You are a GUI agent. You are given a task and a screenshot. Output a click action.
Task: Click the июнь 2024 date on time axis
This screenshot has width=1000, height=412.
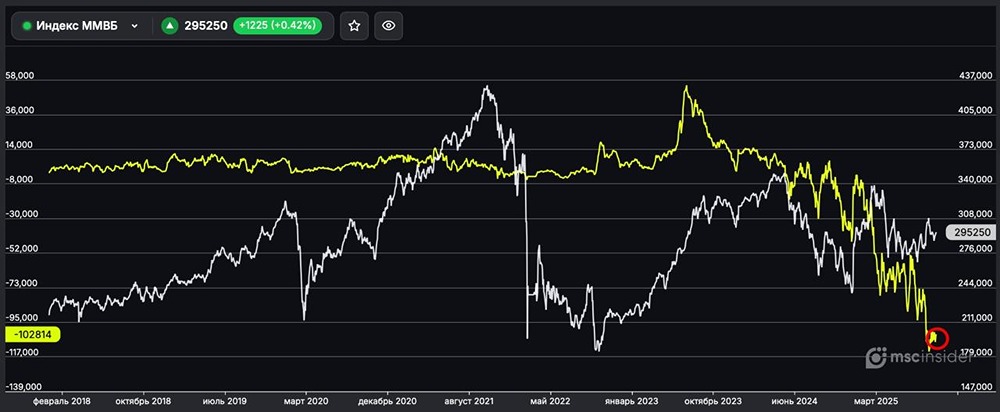[794, 402]
